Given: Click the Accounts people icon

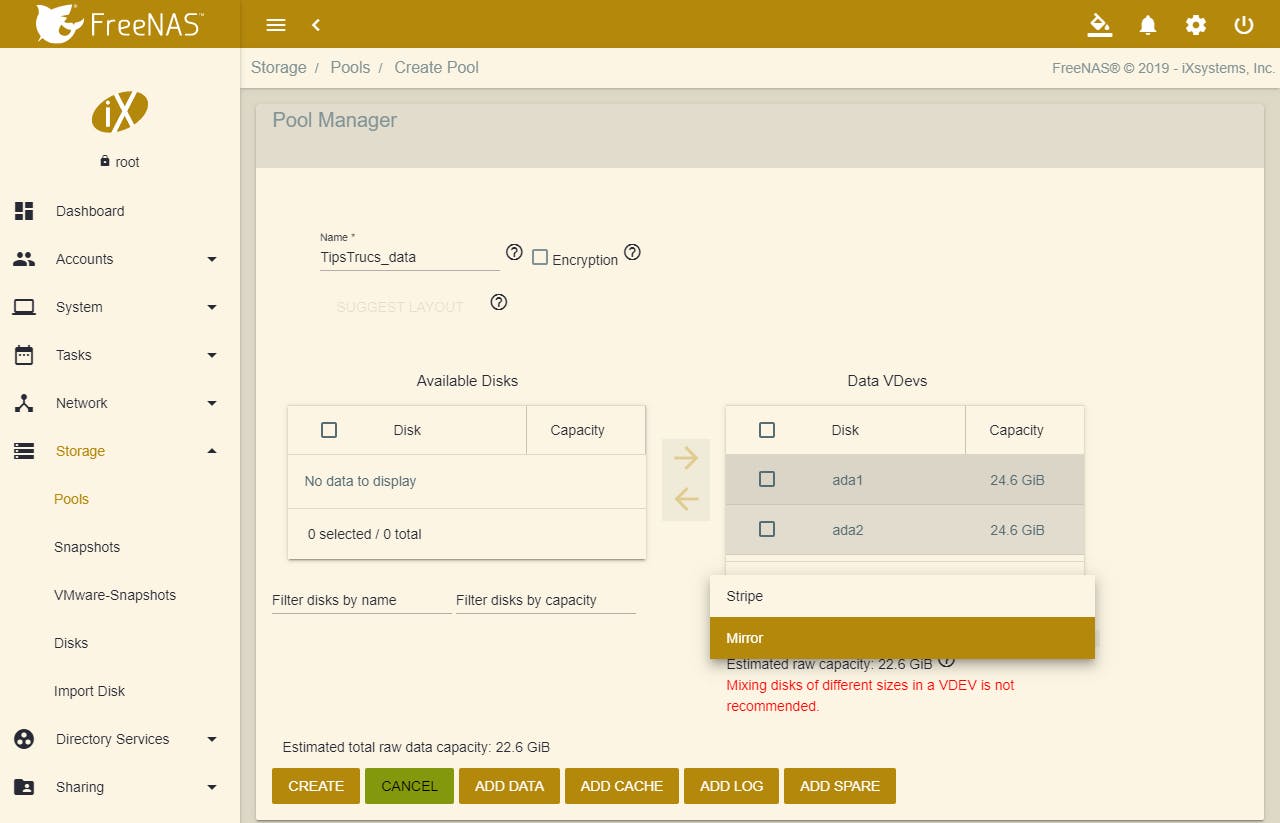Looking at the screenshot, I should coord(24,259).
